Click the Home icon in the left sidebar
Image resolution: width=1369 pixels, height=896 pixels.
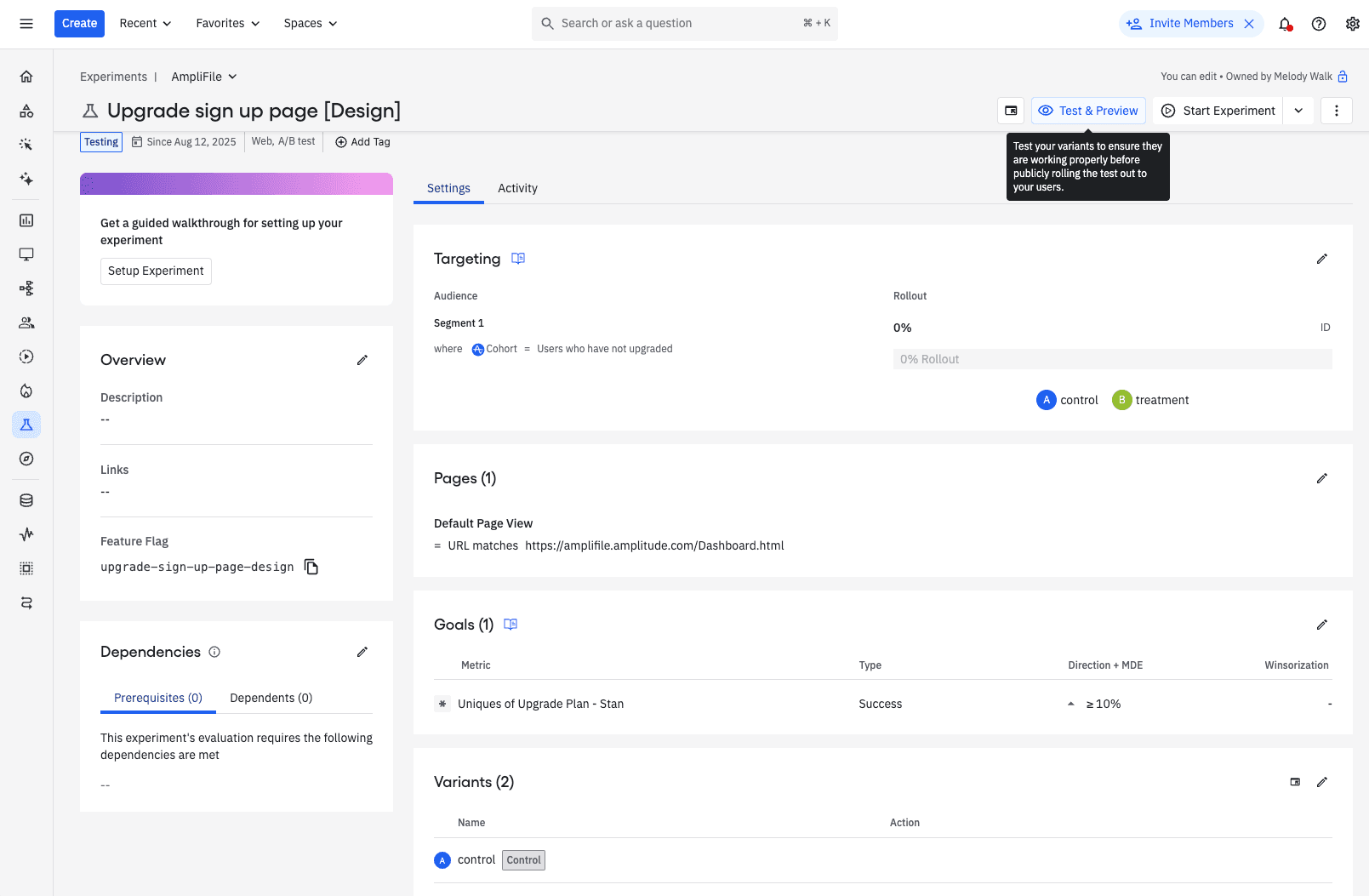point(26,77)
